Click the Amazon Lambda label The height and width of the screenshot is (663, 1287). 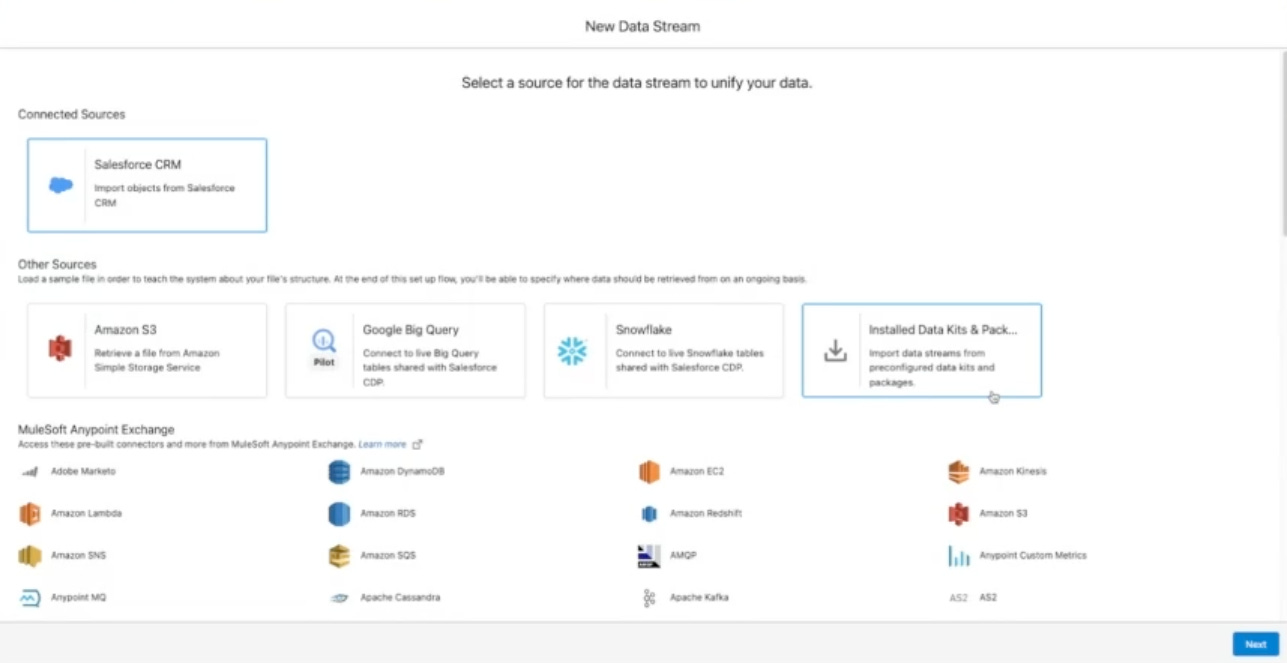pos(87,513)
